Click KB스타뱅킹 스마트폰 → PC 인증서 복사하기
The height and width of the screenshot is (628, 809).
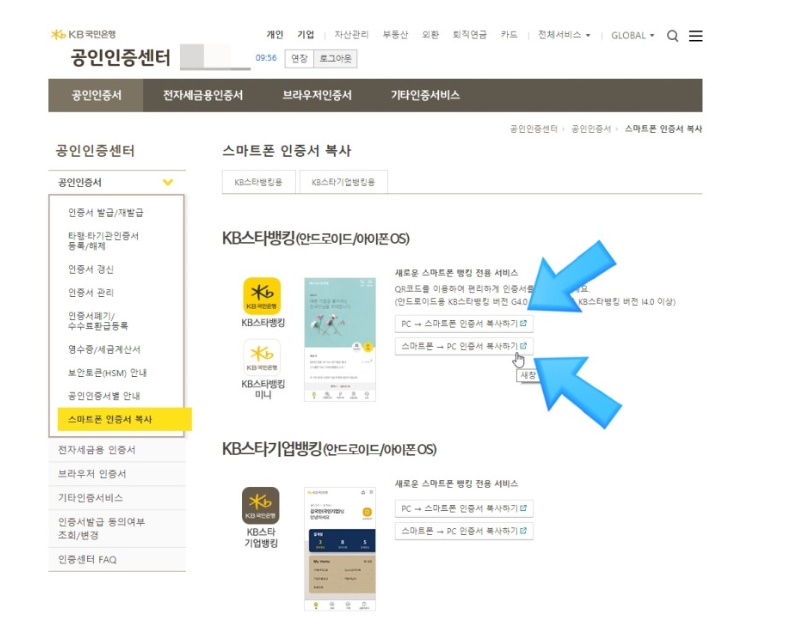pos(464,346)
